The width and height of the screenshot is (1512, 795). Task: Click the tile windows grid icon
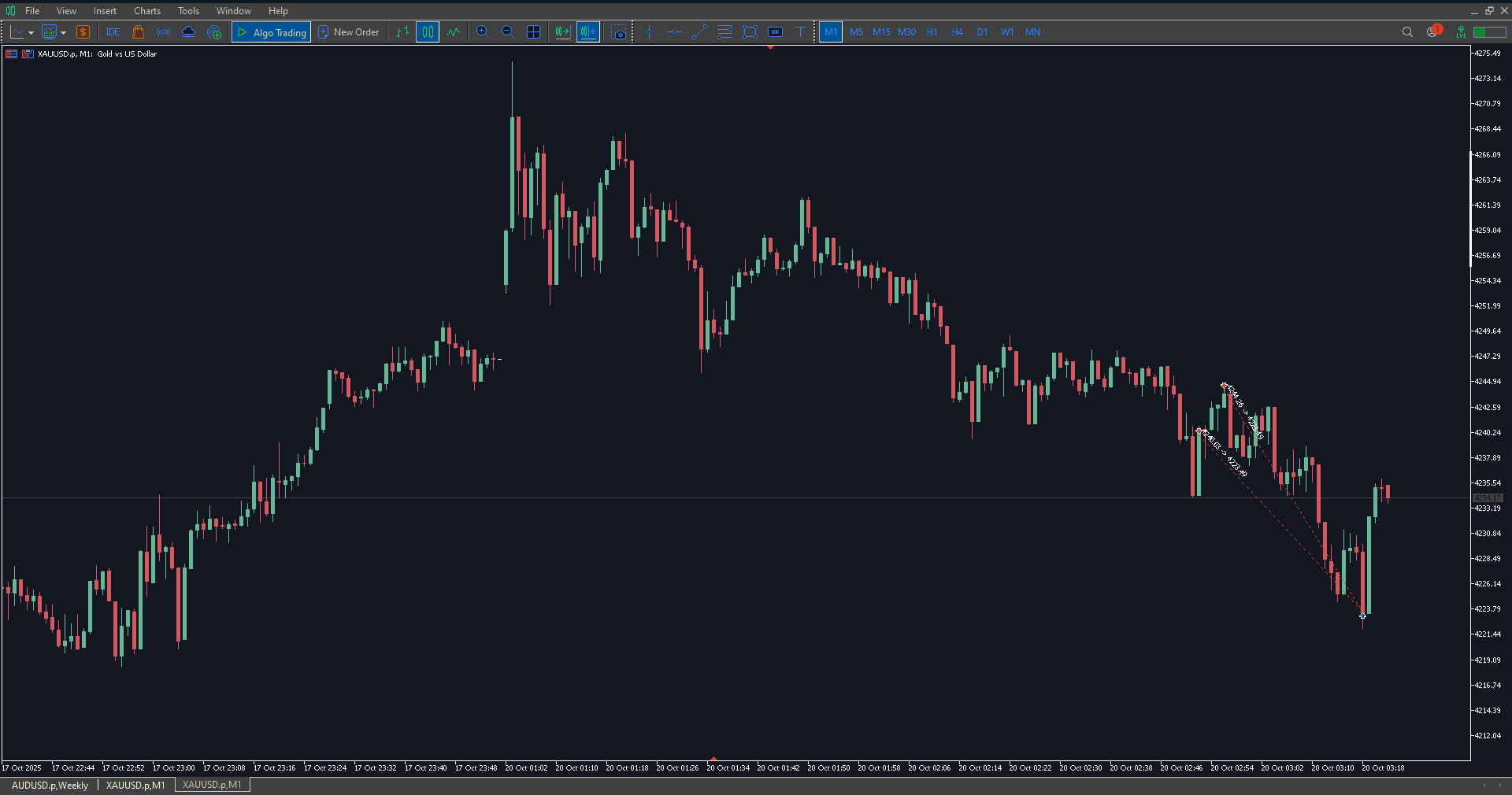click(x=533, y=32)
